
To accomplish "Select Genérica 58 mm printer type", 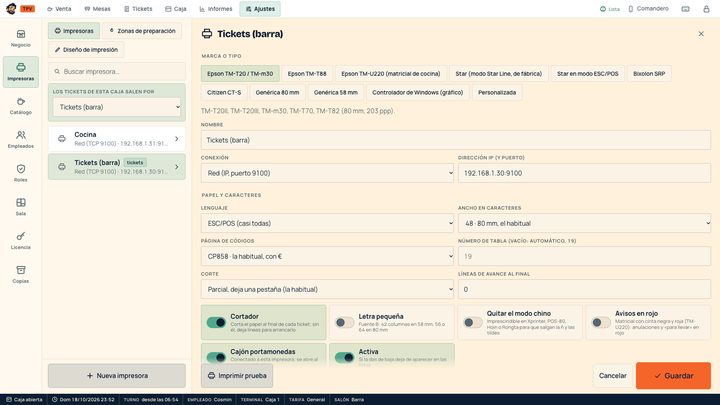I will [336, 92].
